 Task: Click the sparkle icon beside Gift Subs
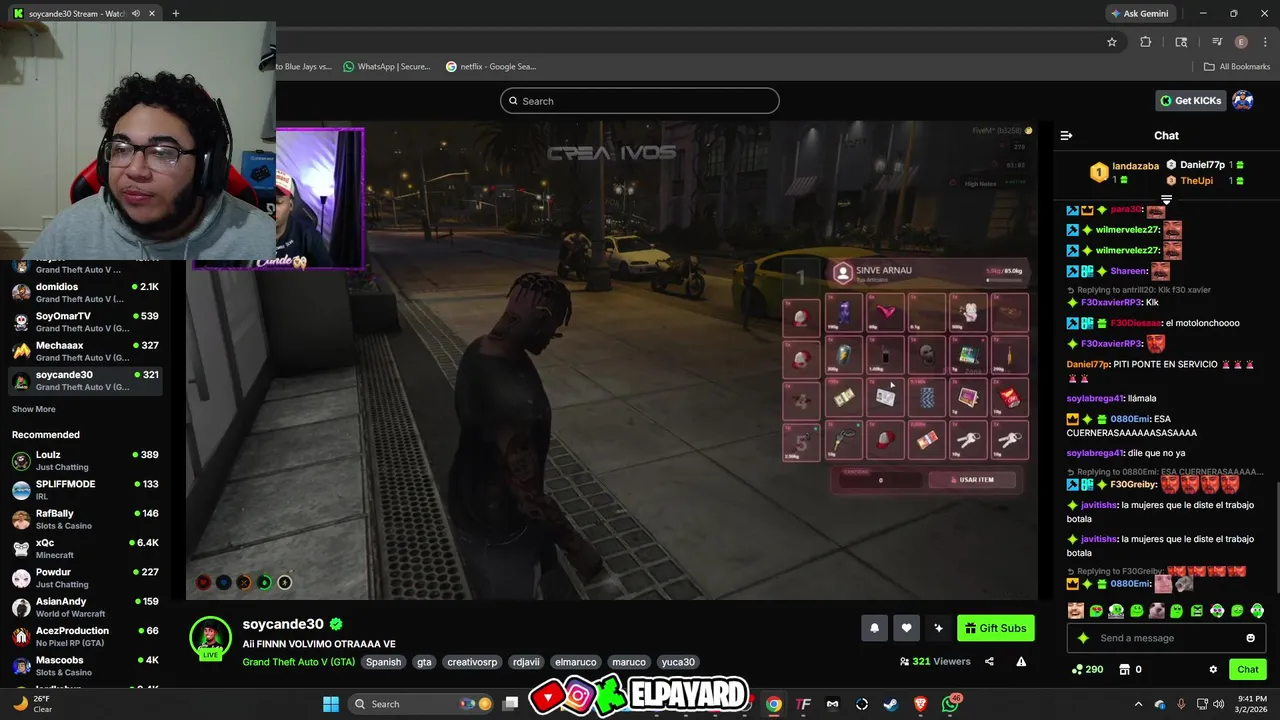(x=938, y=628)
